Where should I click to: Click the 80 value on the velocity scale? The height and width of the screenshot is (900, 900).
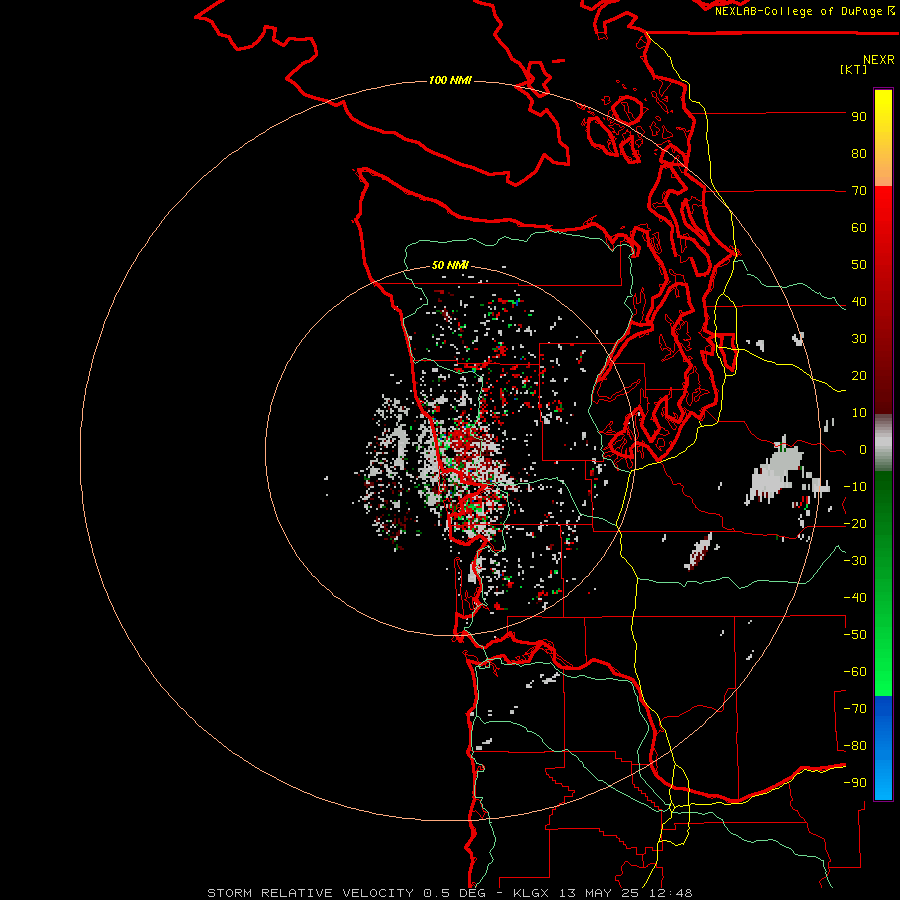(859, 154)
